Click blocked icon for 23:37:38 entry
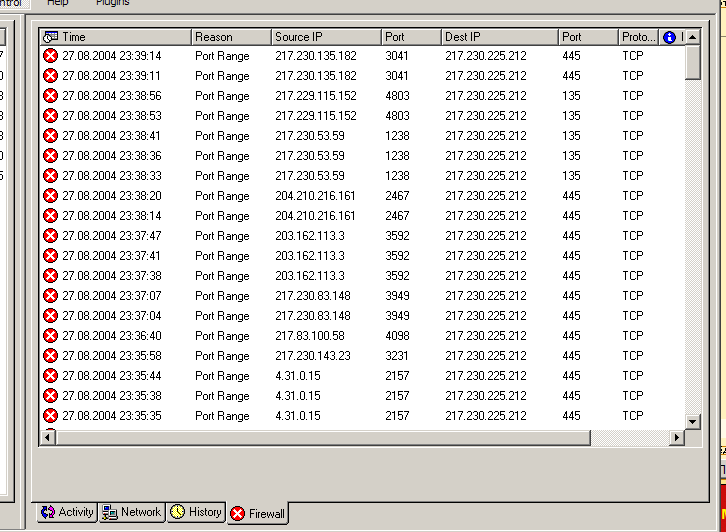Screen dimensions: 726x532 tap(50, 276)
